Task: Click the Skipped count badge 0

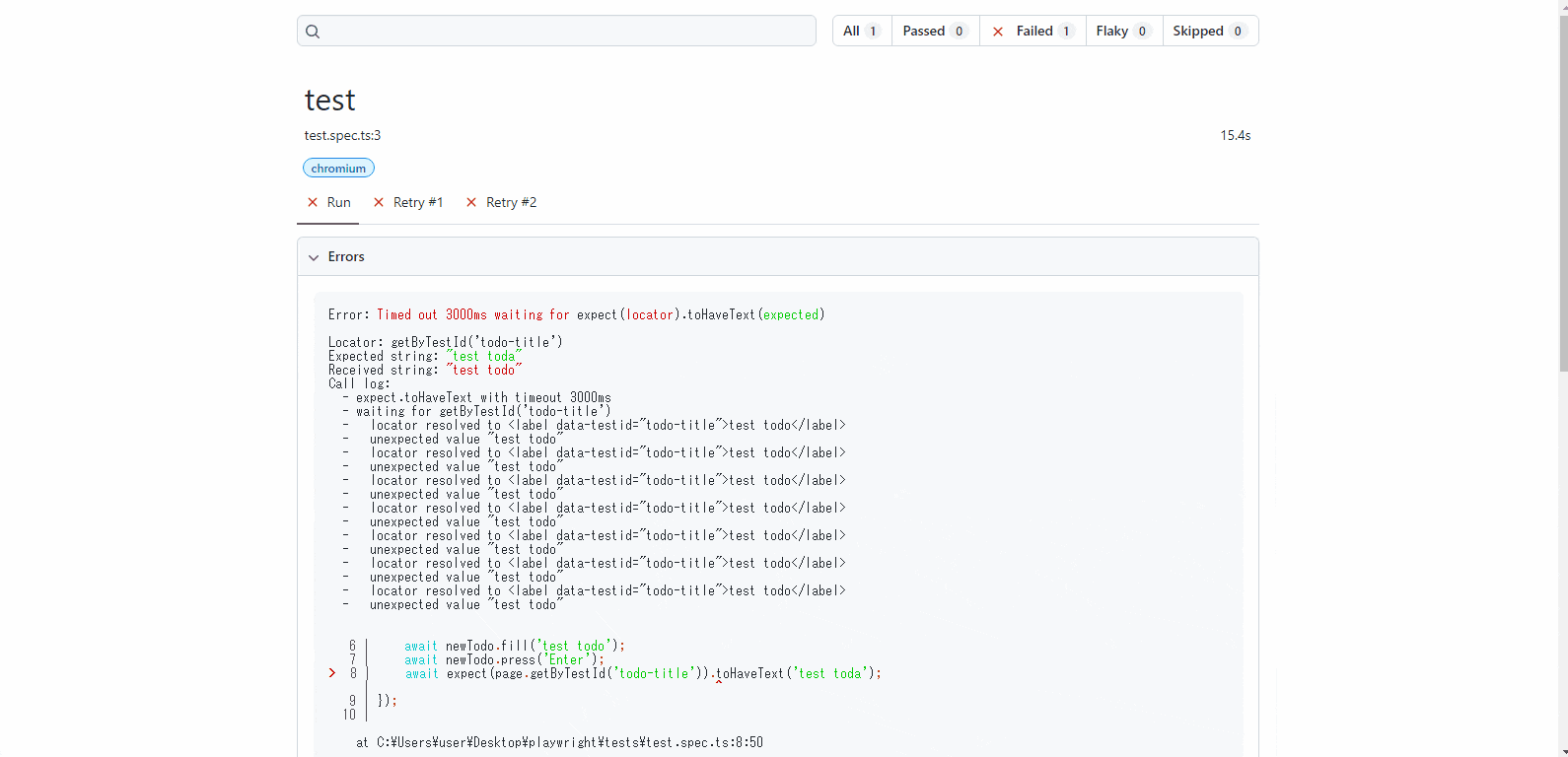Action: click(1238, 32)
